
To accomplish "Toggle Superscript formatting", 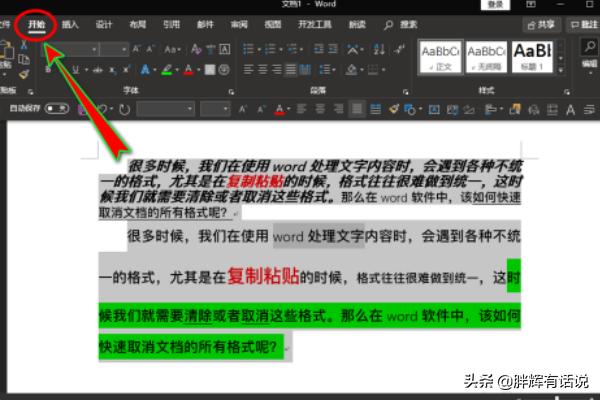I will pos(126,70).
